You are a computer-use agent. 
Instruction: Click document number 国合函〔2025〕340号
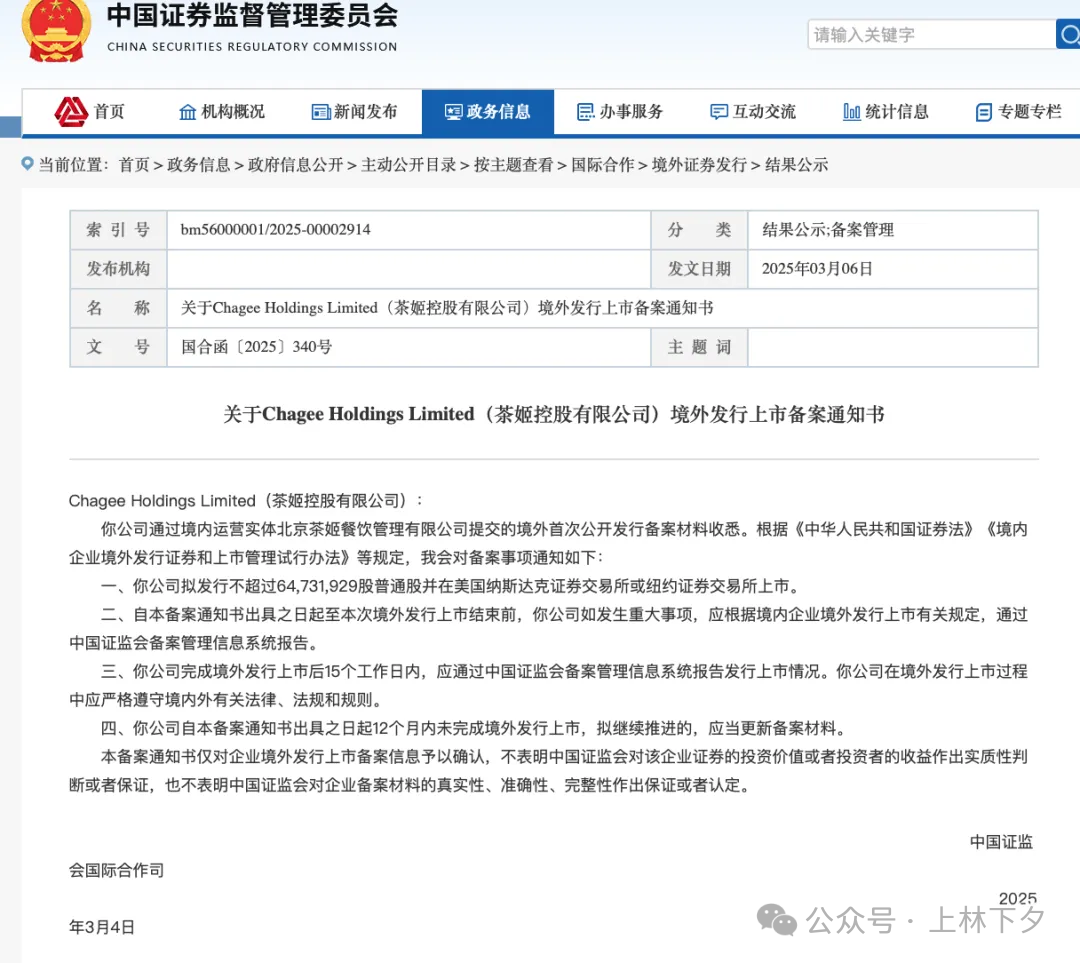[x=256, y=346]
